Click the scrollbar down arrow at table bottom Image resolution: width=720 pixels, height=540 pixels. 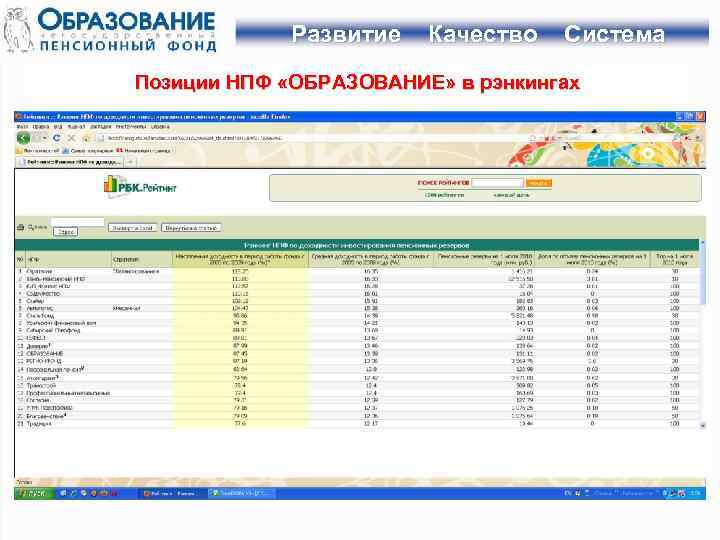click(702, 426)
